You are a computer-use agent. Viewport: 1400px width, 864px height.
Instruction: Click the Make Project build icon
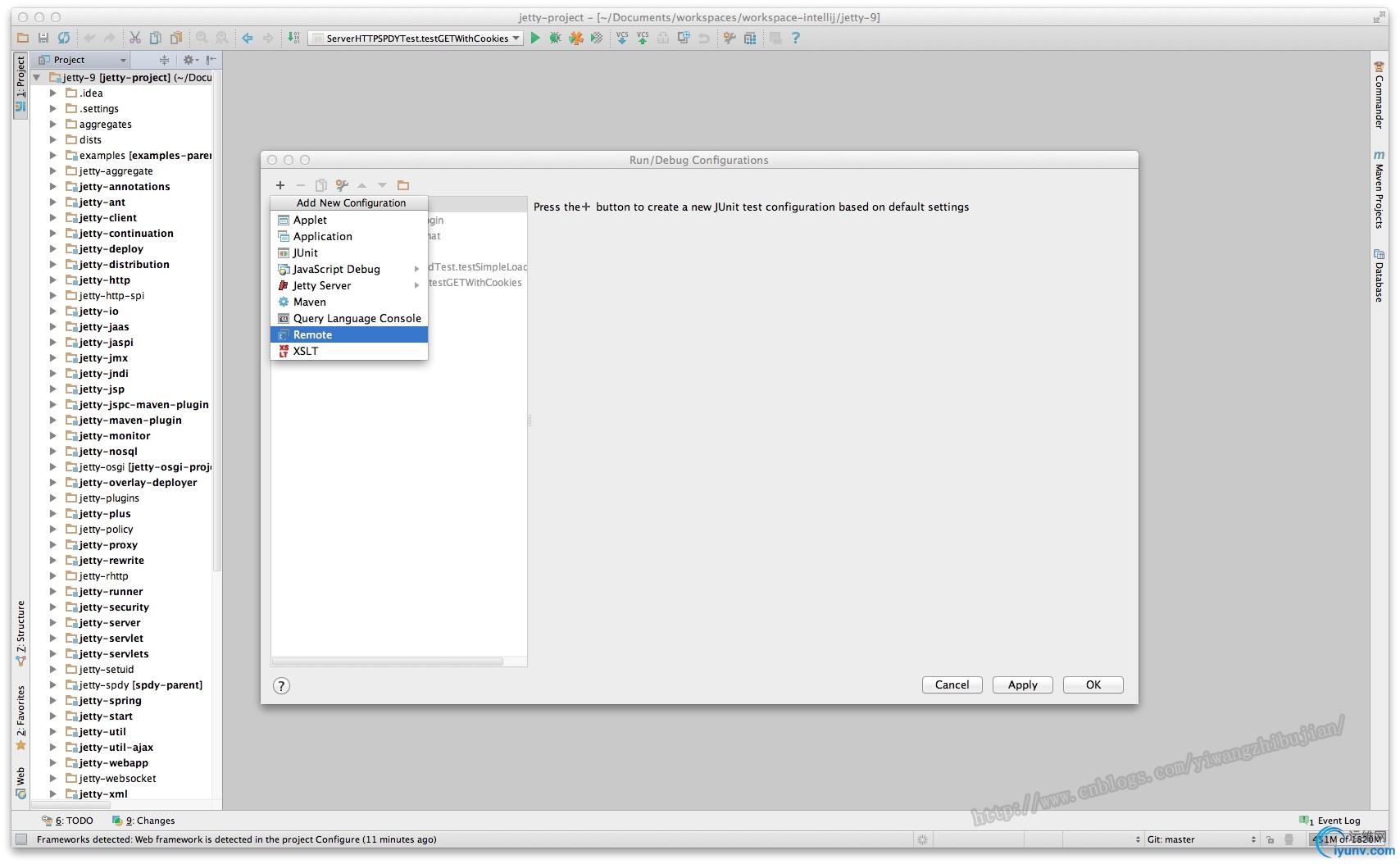[293, 38]
